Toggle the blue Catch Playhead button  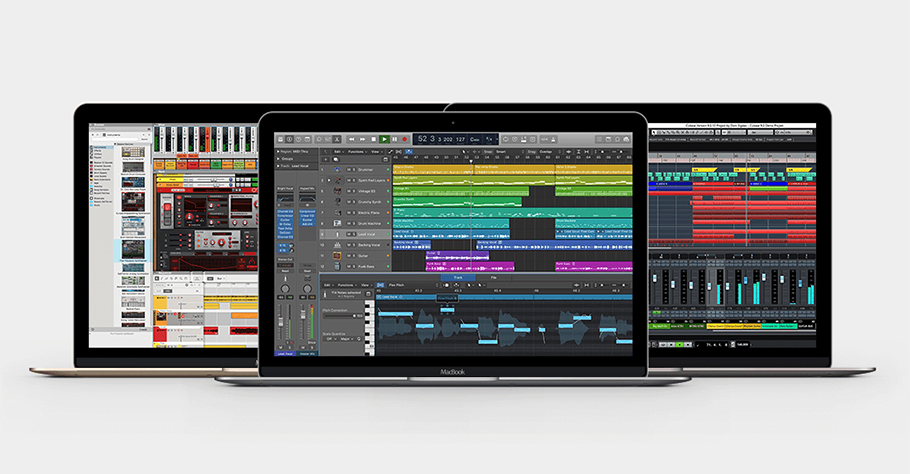[x=409, y=151]
